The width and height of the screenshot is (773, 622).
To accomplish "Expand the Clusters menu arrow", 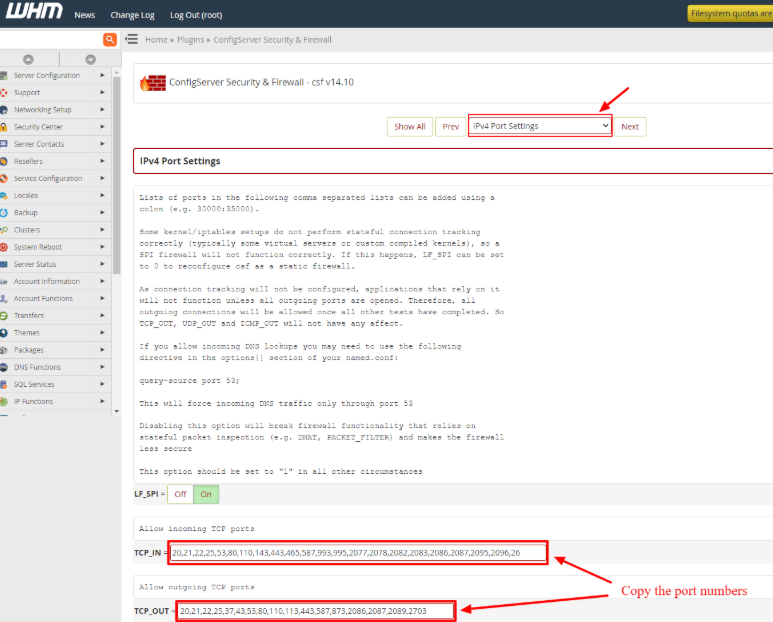I will (x=103, y=230).
